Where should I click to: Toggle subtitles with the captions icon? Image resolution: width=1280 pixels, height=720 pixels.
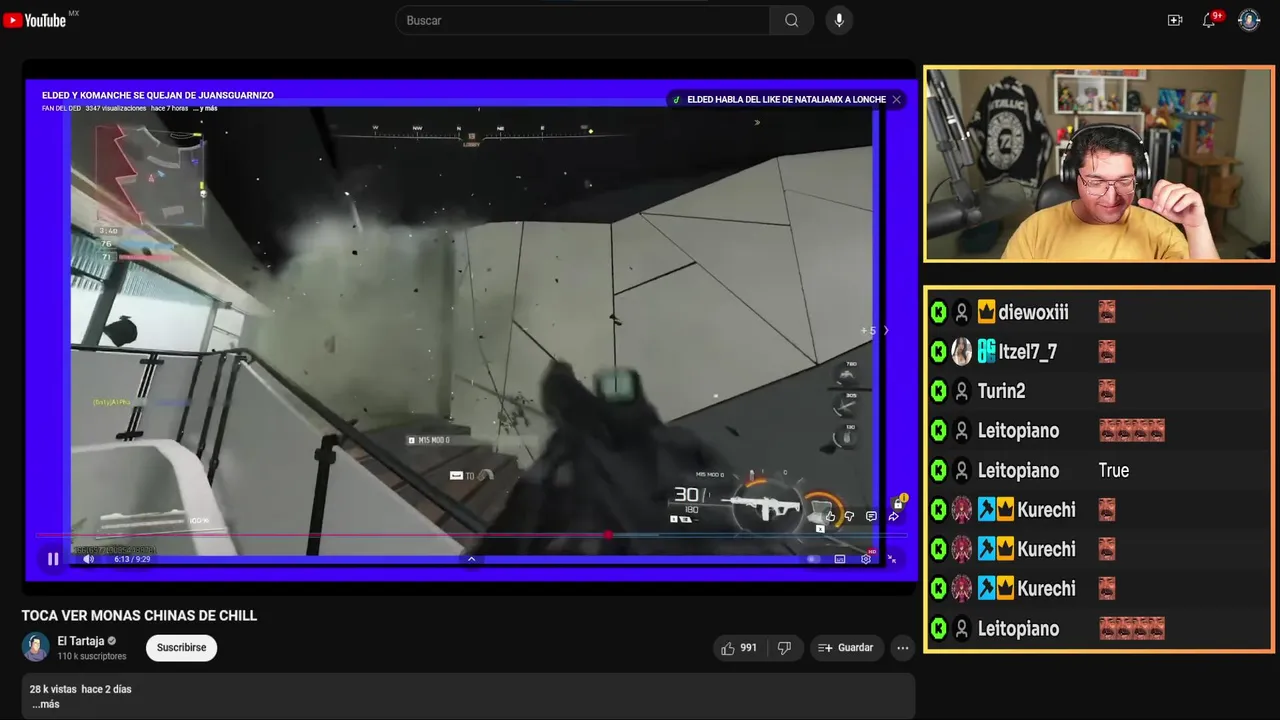click(840, 559)
